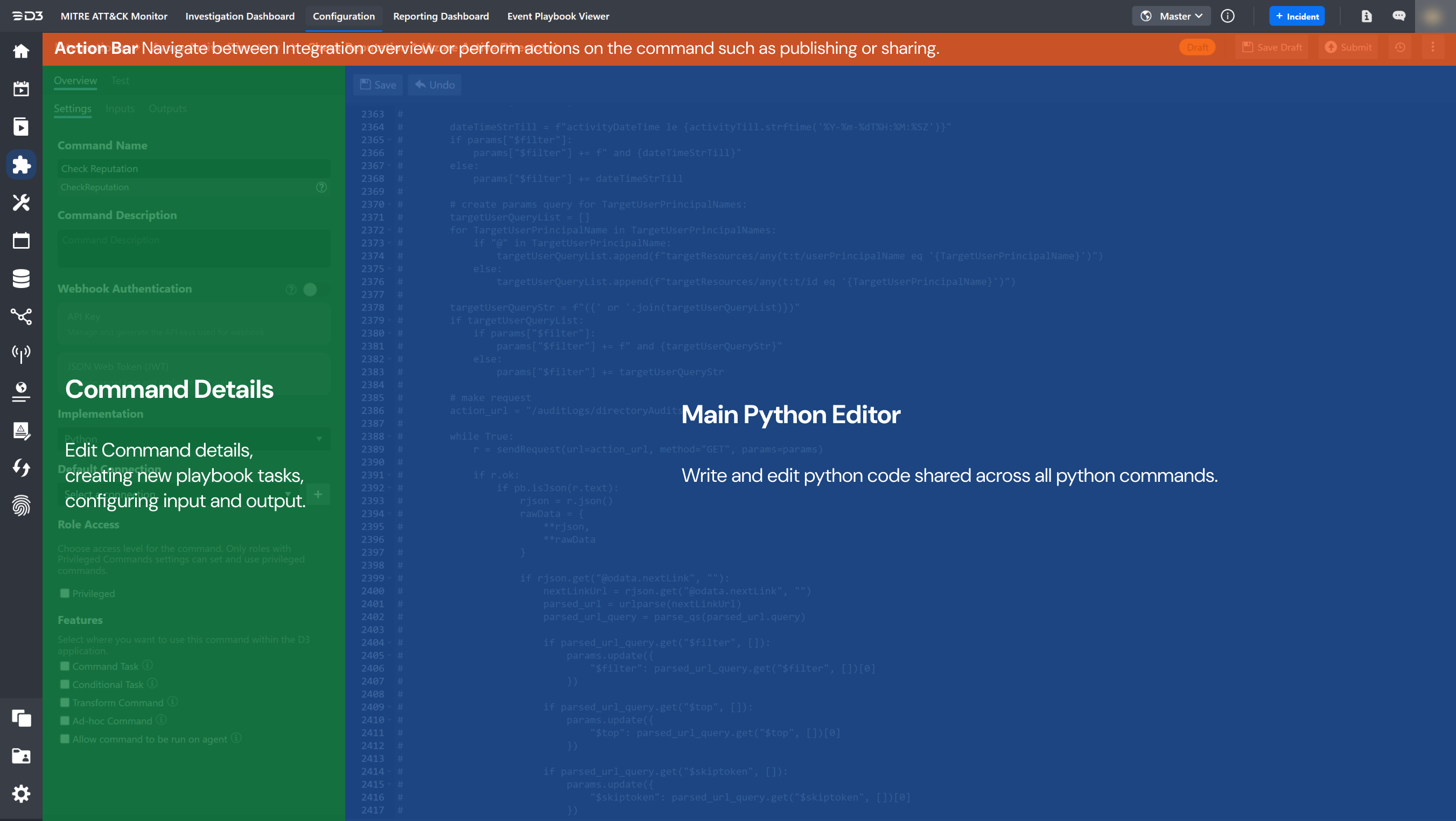
Task: Click the chat bubble icon in header
Action: 1398,16
